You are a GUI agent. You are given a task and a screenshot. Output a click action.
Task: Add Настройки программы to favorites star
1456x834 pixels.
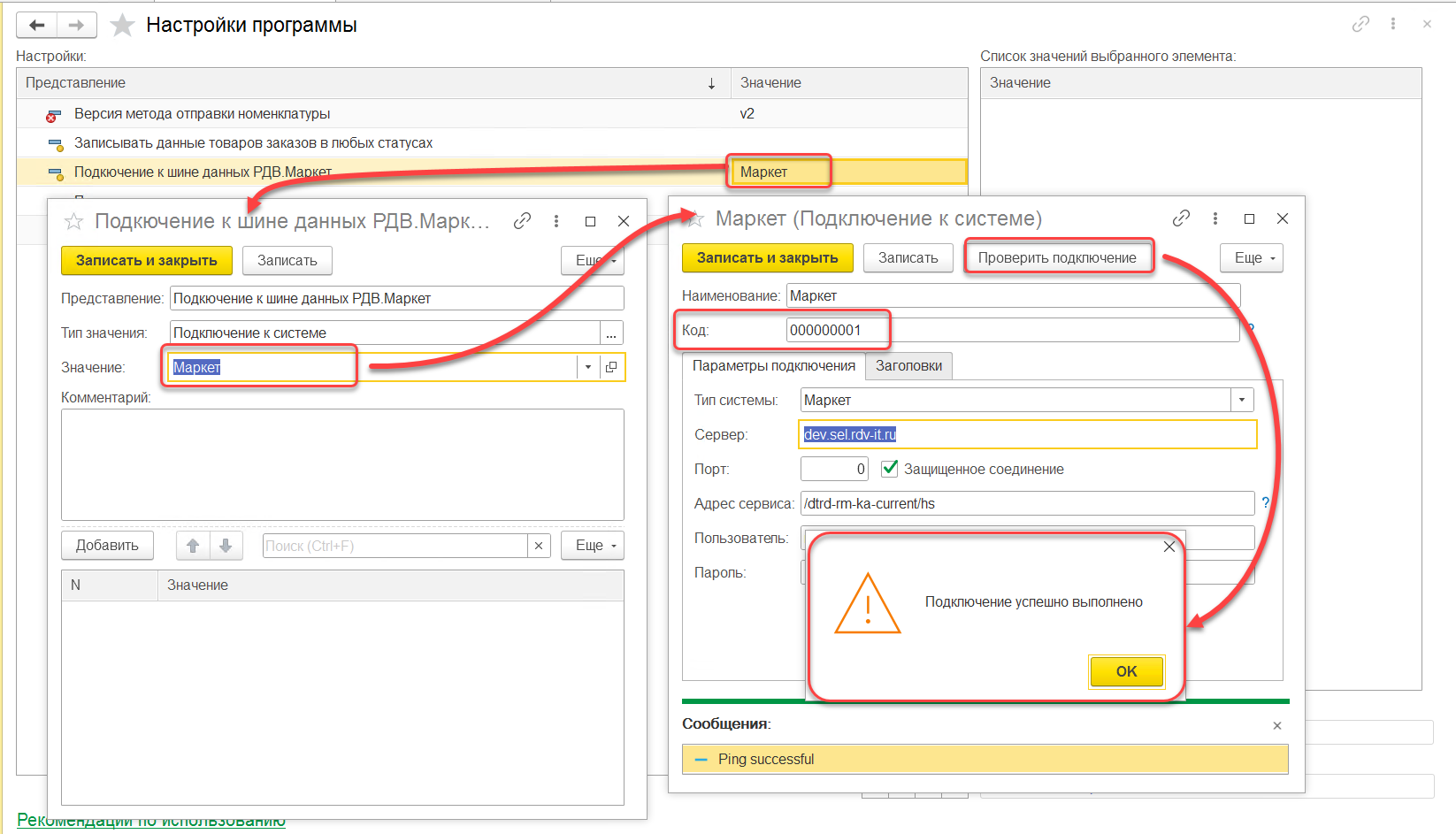[122, 26]
